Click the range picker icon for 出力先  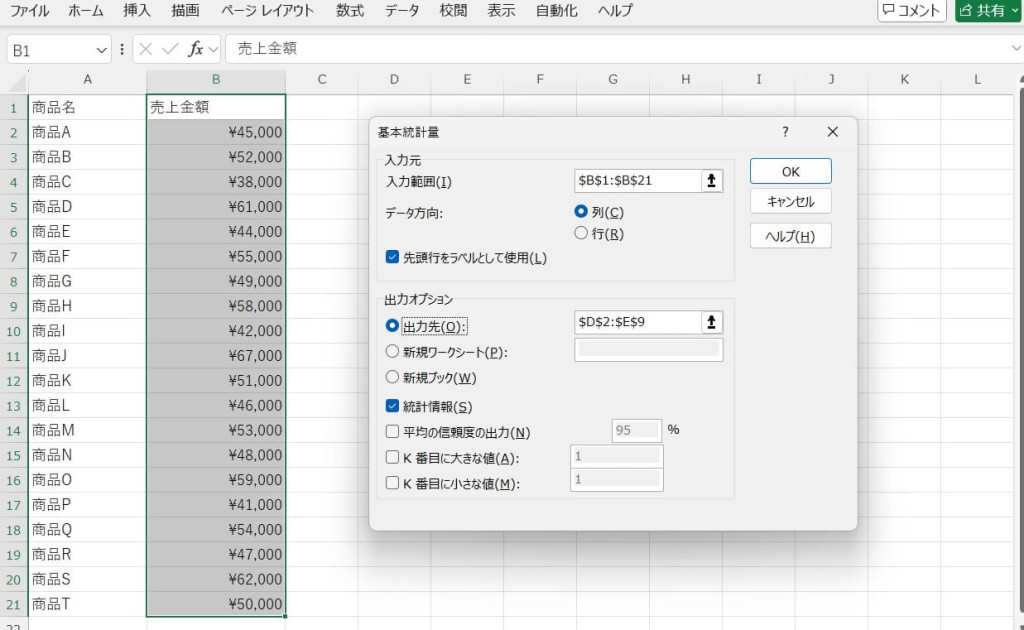[711, 322]
